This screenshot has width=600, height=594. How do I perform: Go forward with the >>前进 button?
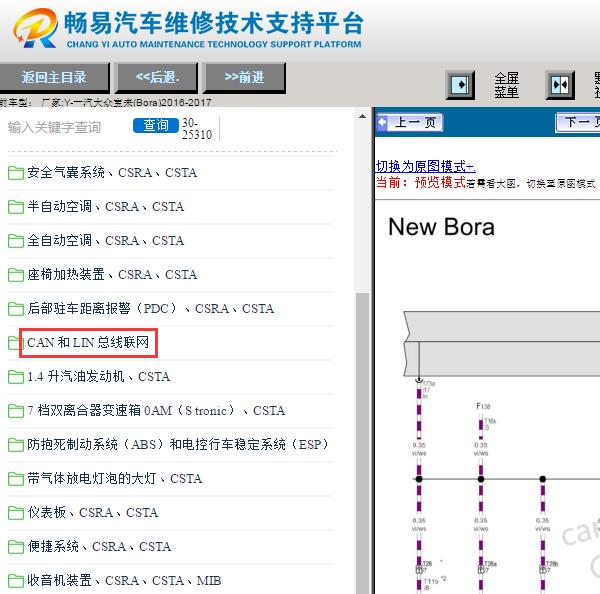pyautogui.click(x=244, y=78)
